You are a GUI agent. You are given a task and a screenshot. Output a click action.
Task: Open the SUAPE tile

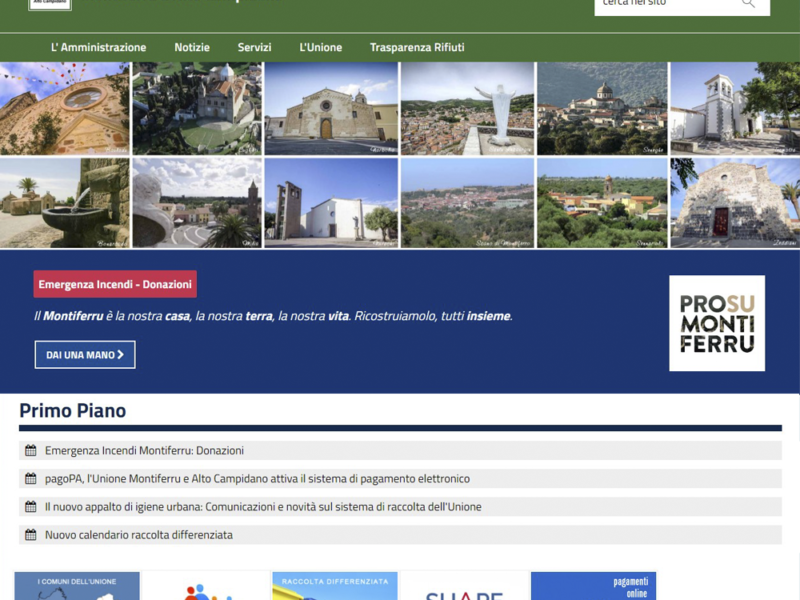pyautogui.click(x=464, y=586)
